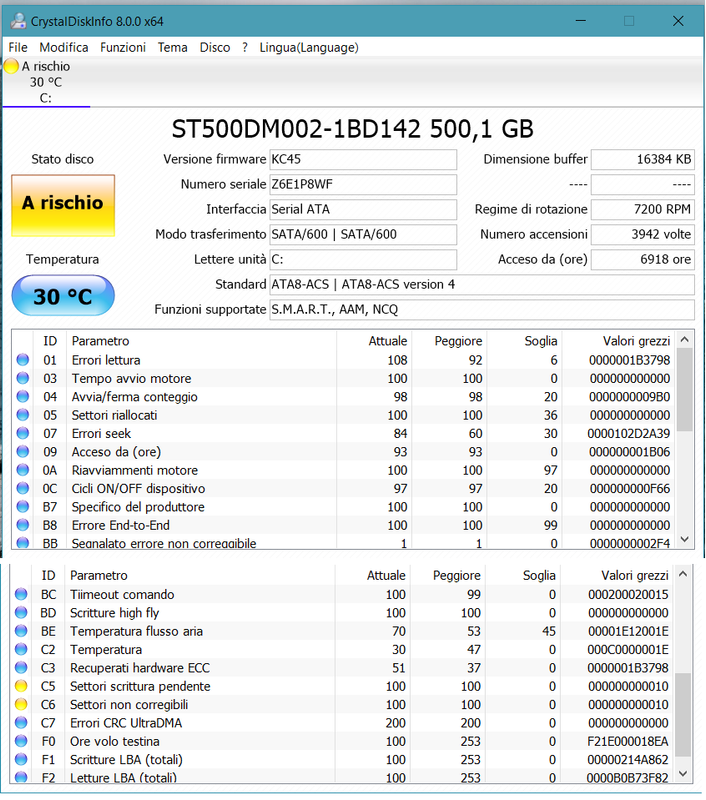Click the blue status dot for attribute 09
706x800 pixels.
tap(22, 452)
